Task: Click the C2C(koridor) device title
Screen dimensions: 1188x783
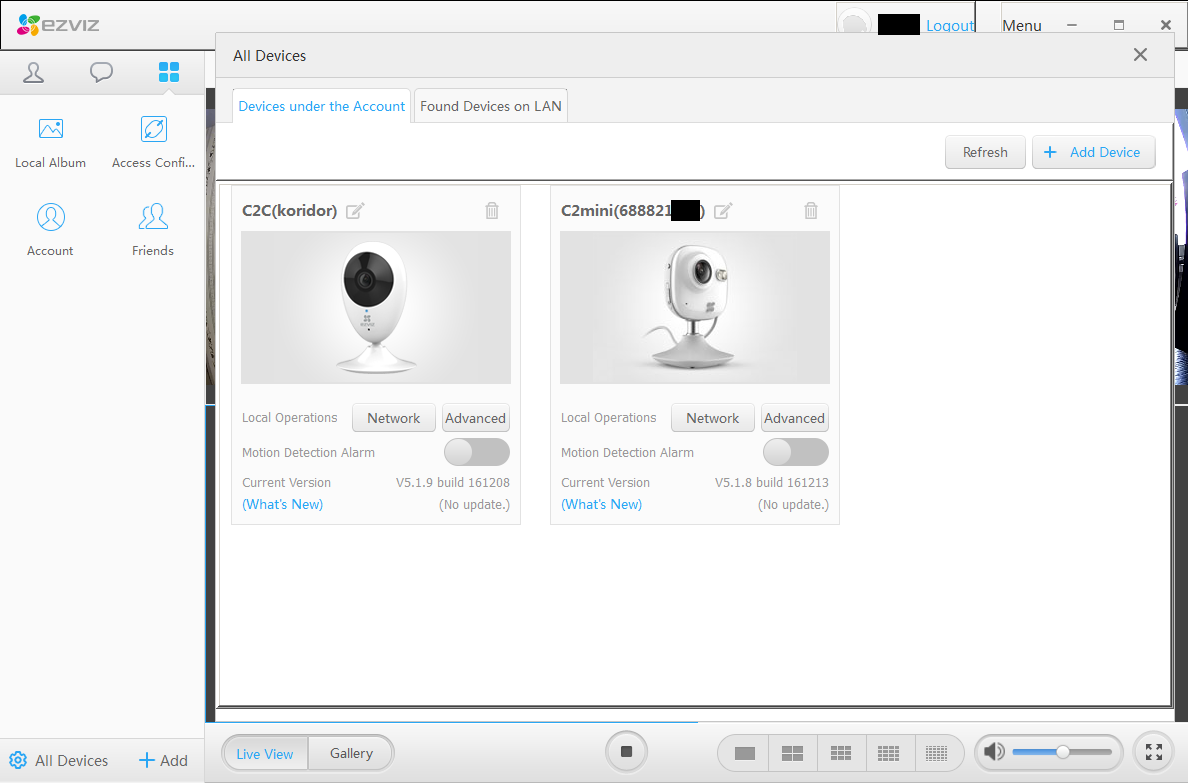Action: click(289, 211)
